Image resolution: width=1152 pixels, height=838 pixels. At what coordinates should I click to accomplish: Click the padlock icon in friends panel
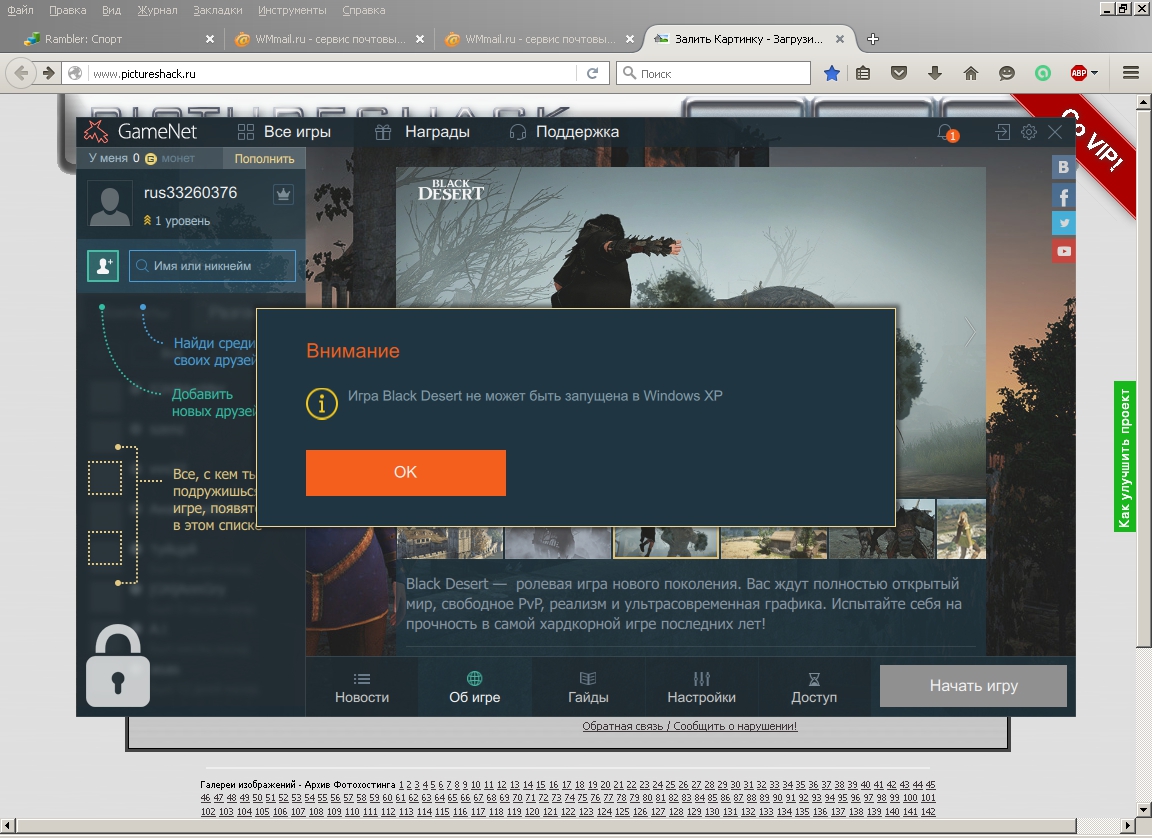[x=118, y=665]
